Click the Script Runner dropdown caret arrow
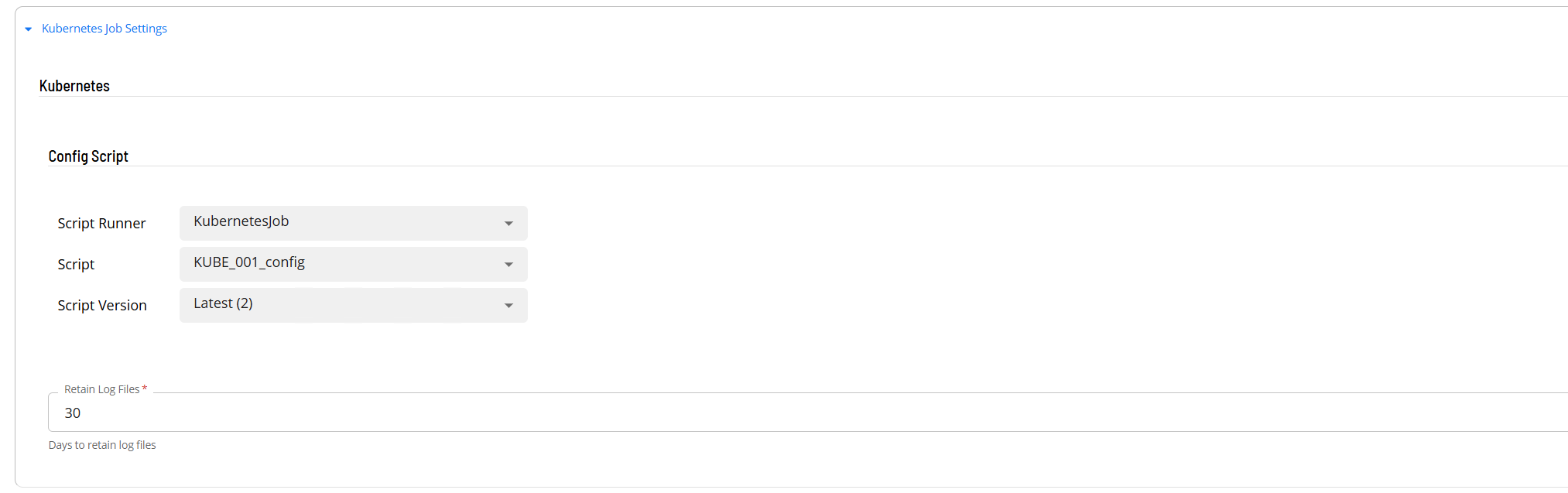The width and height of the screenshot is (1568, 493). [x=508, y=224]
